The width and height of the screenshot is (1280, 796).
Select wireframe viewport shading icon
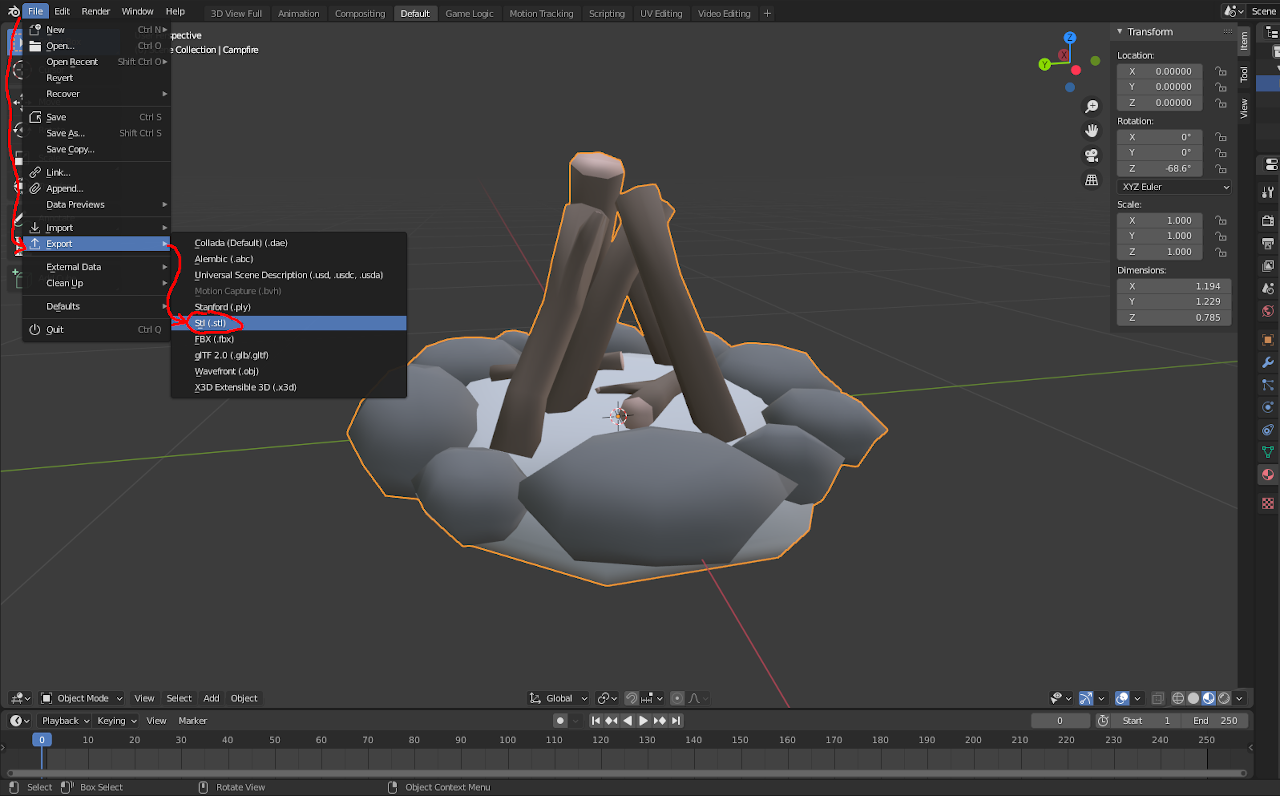pos(1178,698)
